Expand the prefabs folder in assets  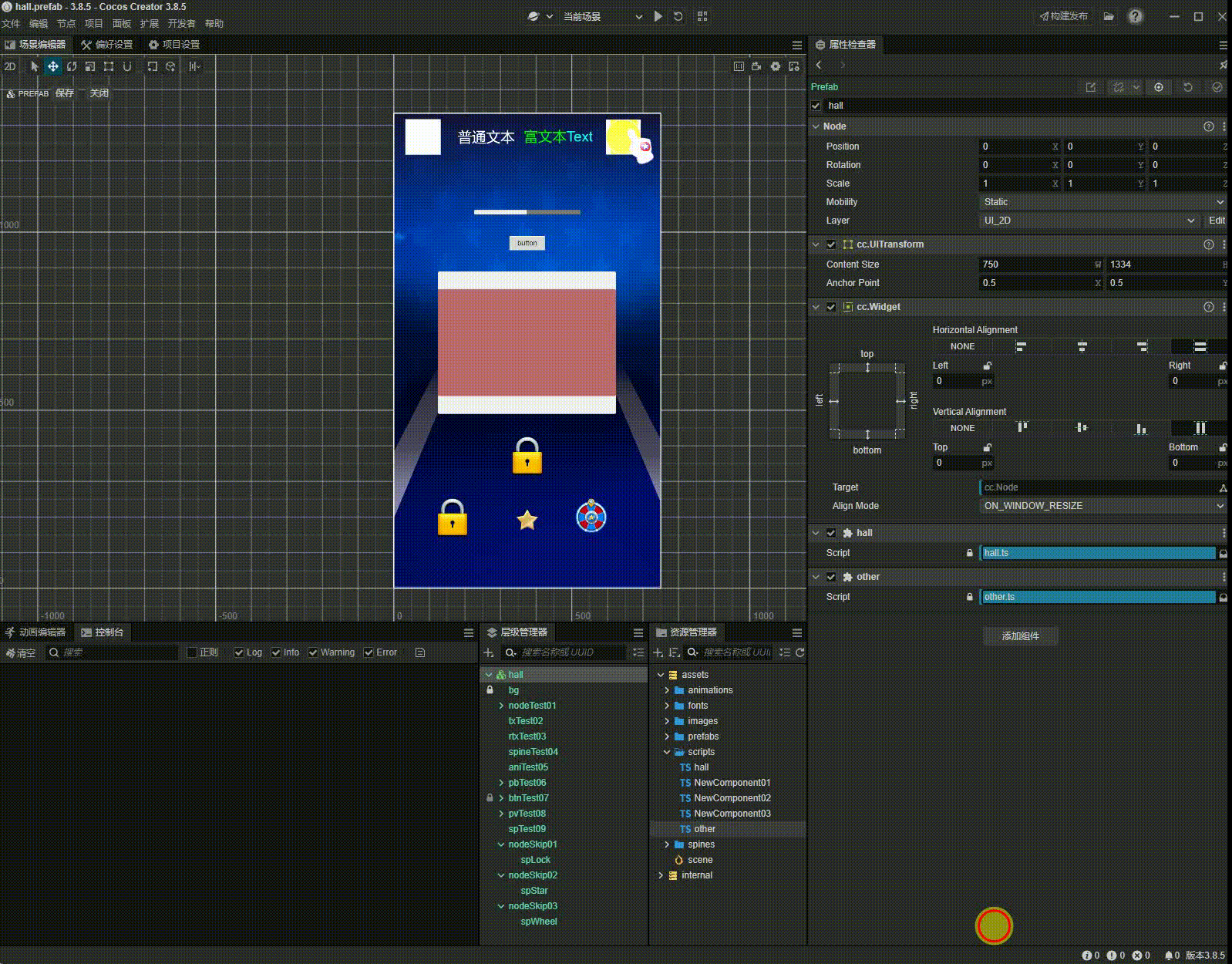click(667, 736)
